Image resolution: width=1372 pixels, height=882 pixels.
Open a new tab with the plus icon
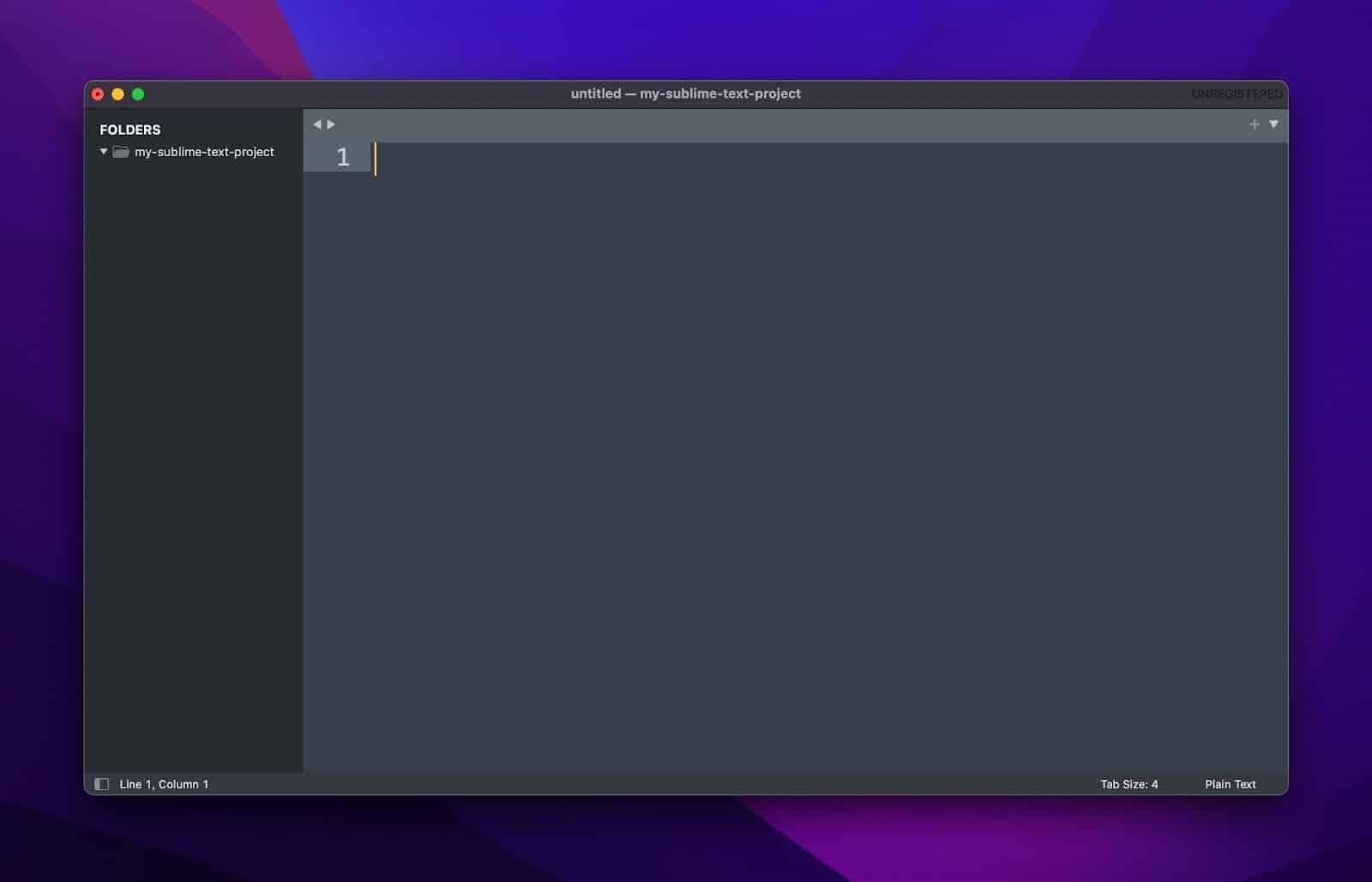pyautogui.click(x=1255, y=124)
